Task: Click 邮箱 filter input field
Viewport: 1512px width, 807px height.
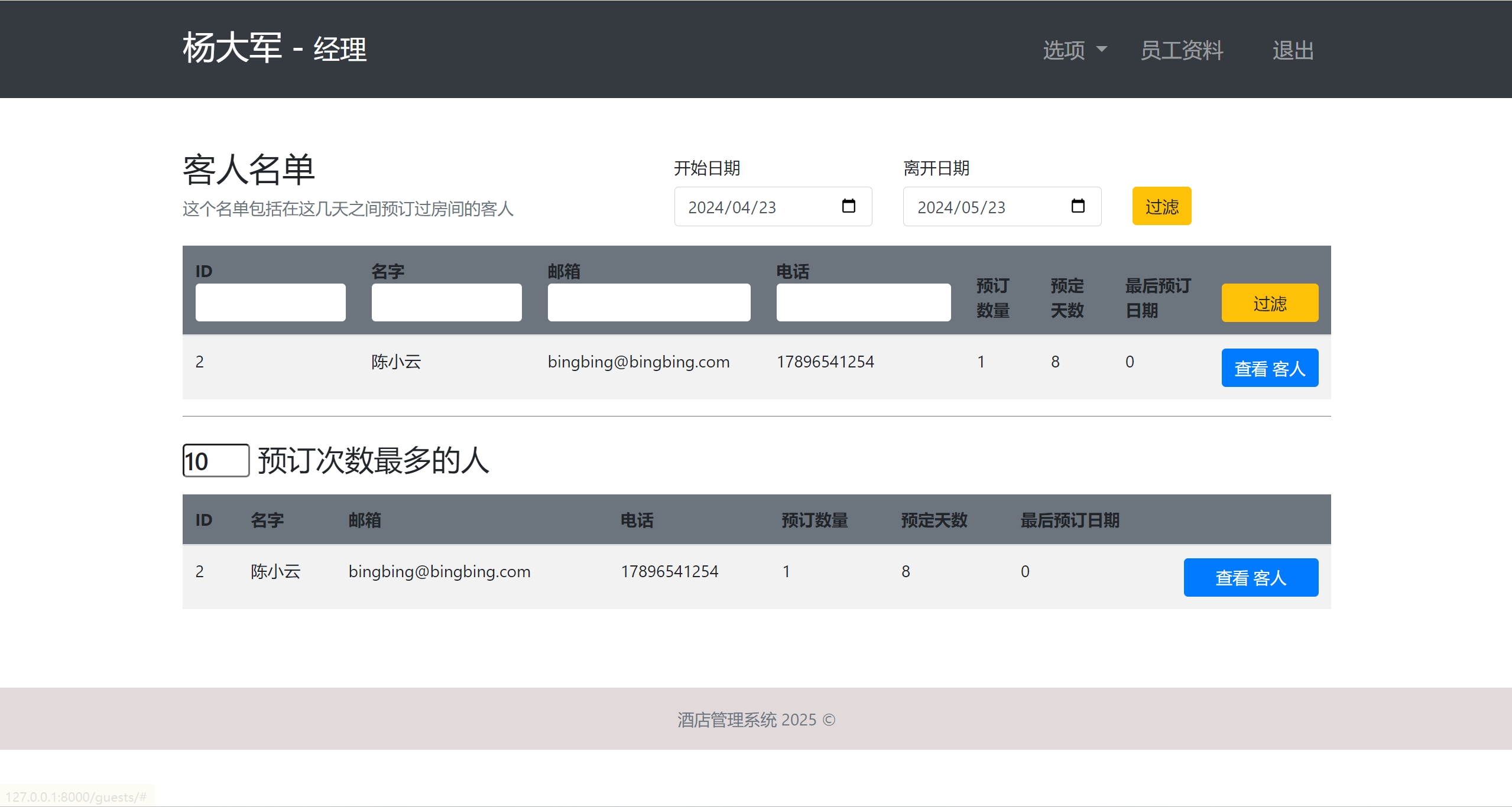Action: (648, 300)
